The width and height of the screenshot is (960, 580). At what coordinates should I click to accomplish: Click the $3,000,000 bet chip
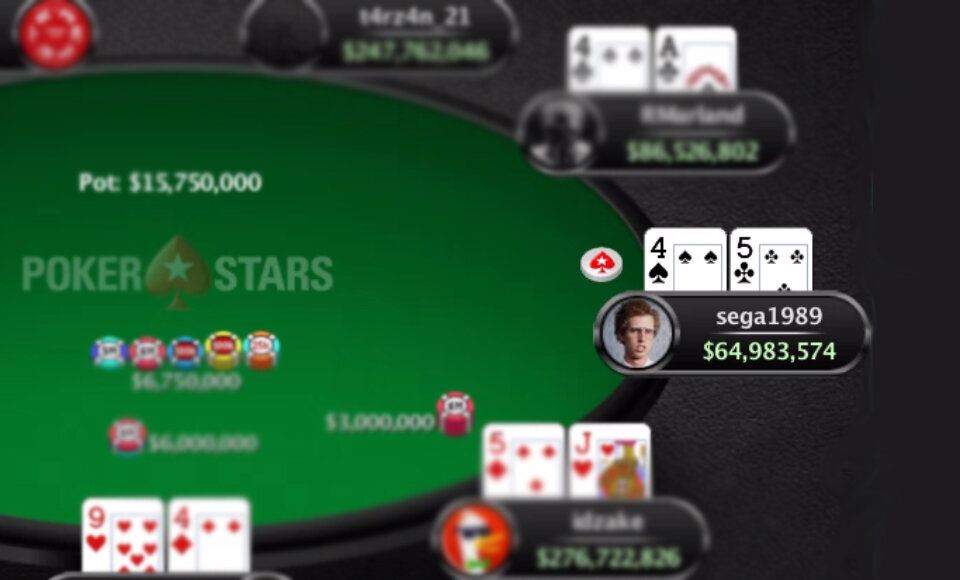click(x=455, y=413)
